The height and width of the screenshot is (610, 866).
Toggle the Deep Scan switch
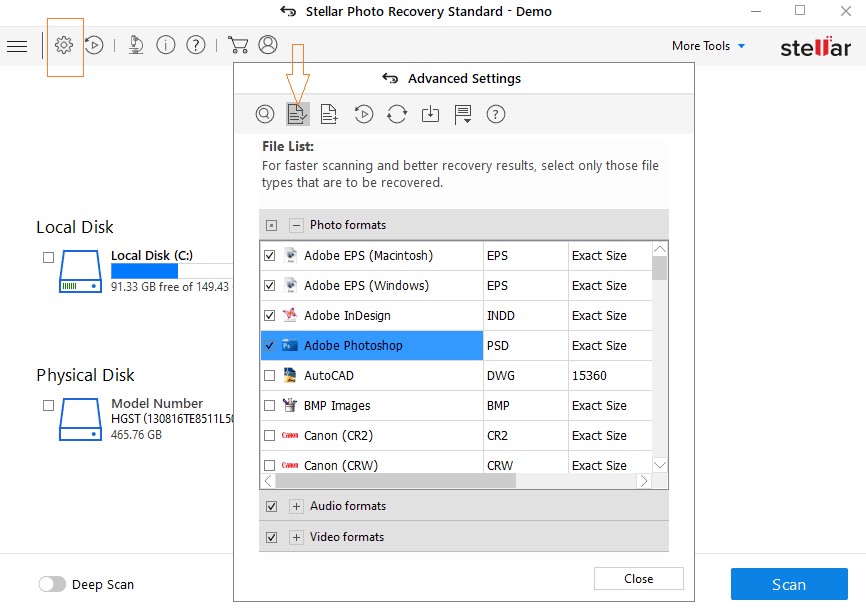52,584
